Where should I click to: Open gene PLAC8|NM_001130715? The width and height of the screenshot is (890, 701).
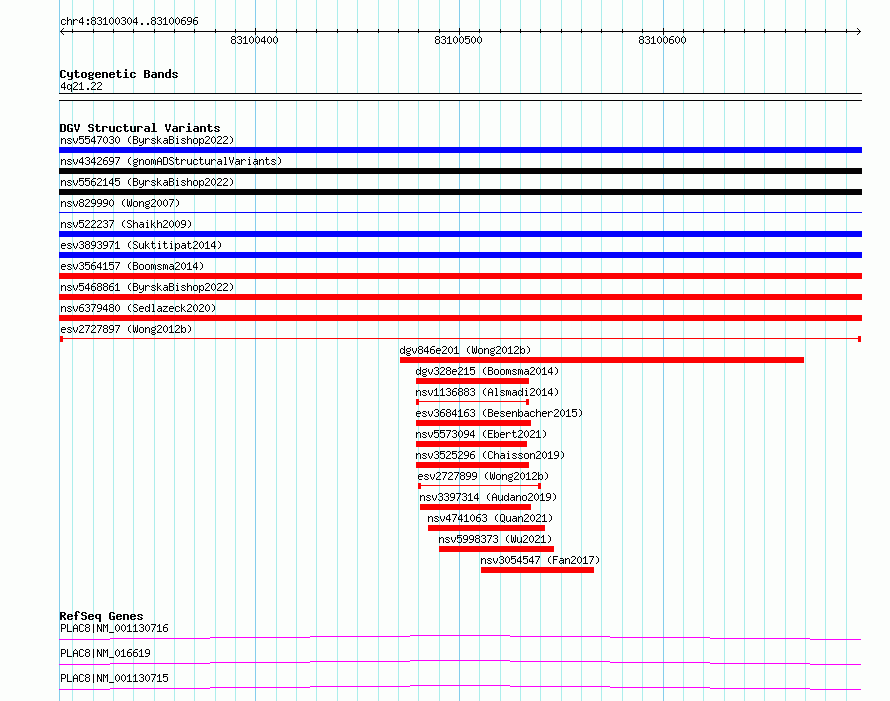114,678
